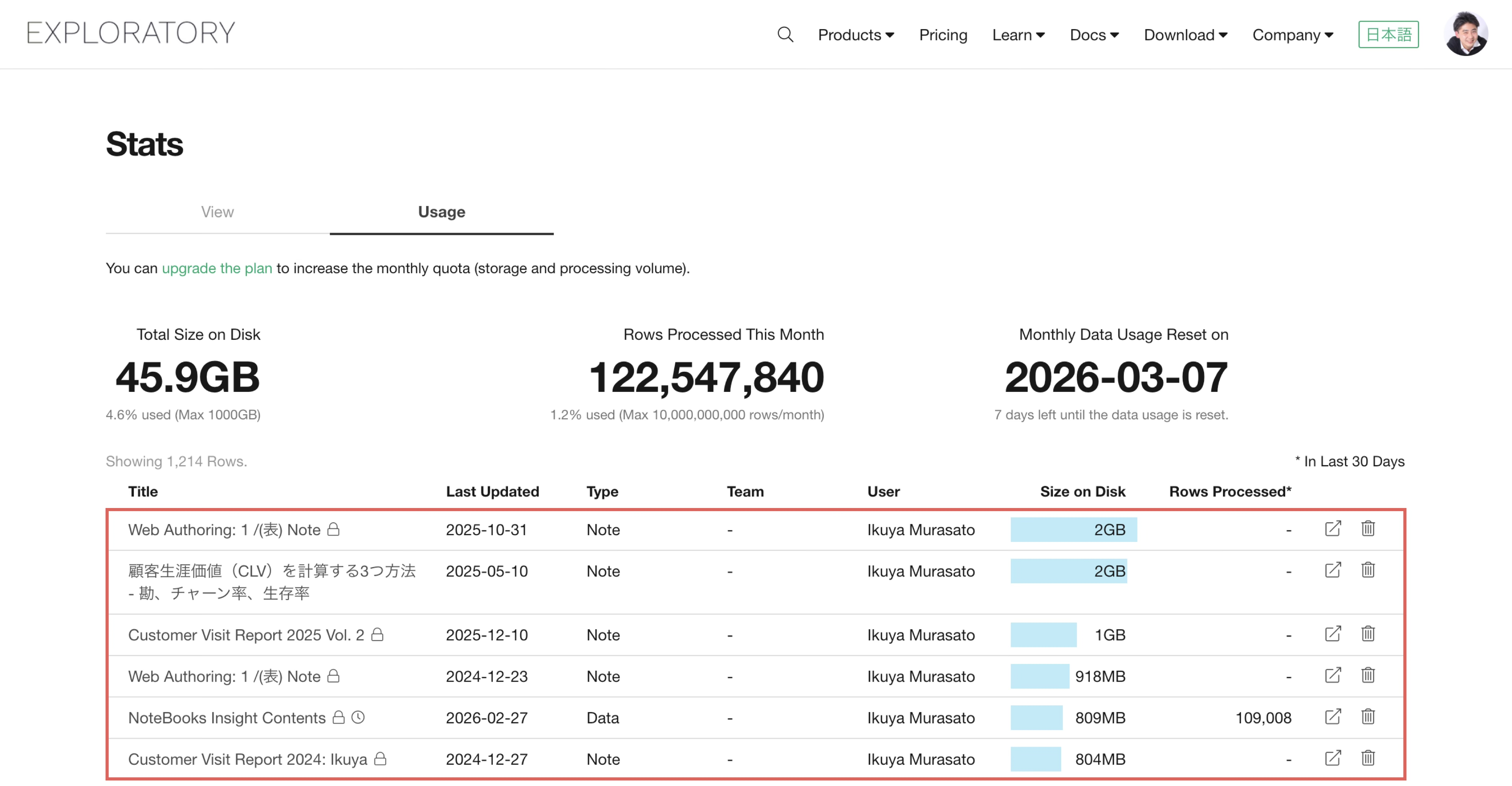
Task: Expand the Company dropdown menu
Action: [x=1292, y=35]
